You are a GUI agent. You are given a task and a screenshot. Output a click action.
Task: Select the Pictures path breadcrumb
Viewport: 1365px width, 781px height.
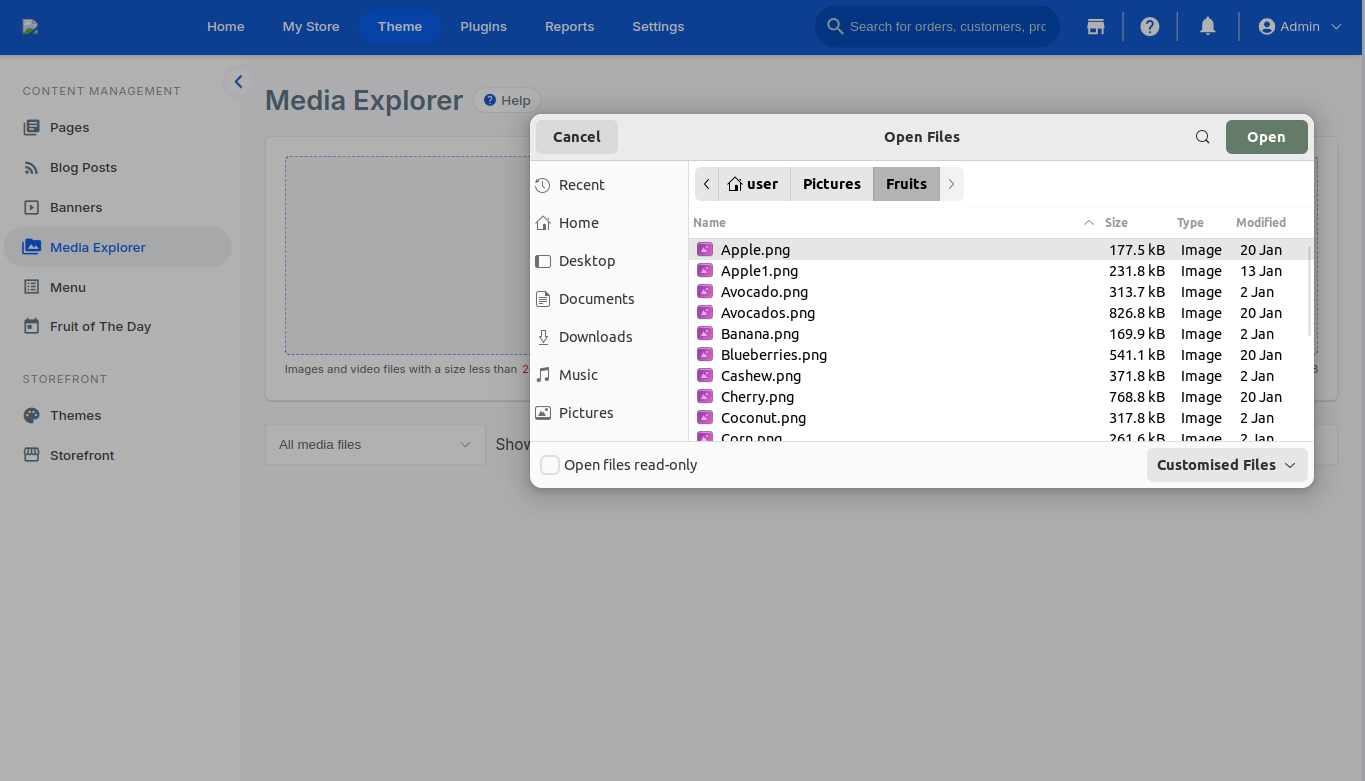click(x=832, y=184)
